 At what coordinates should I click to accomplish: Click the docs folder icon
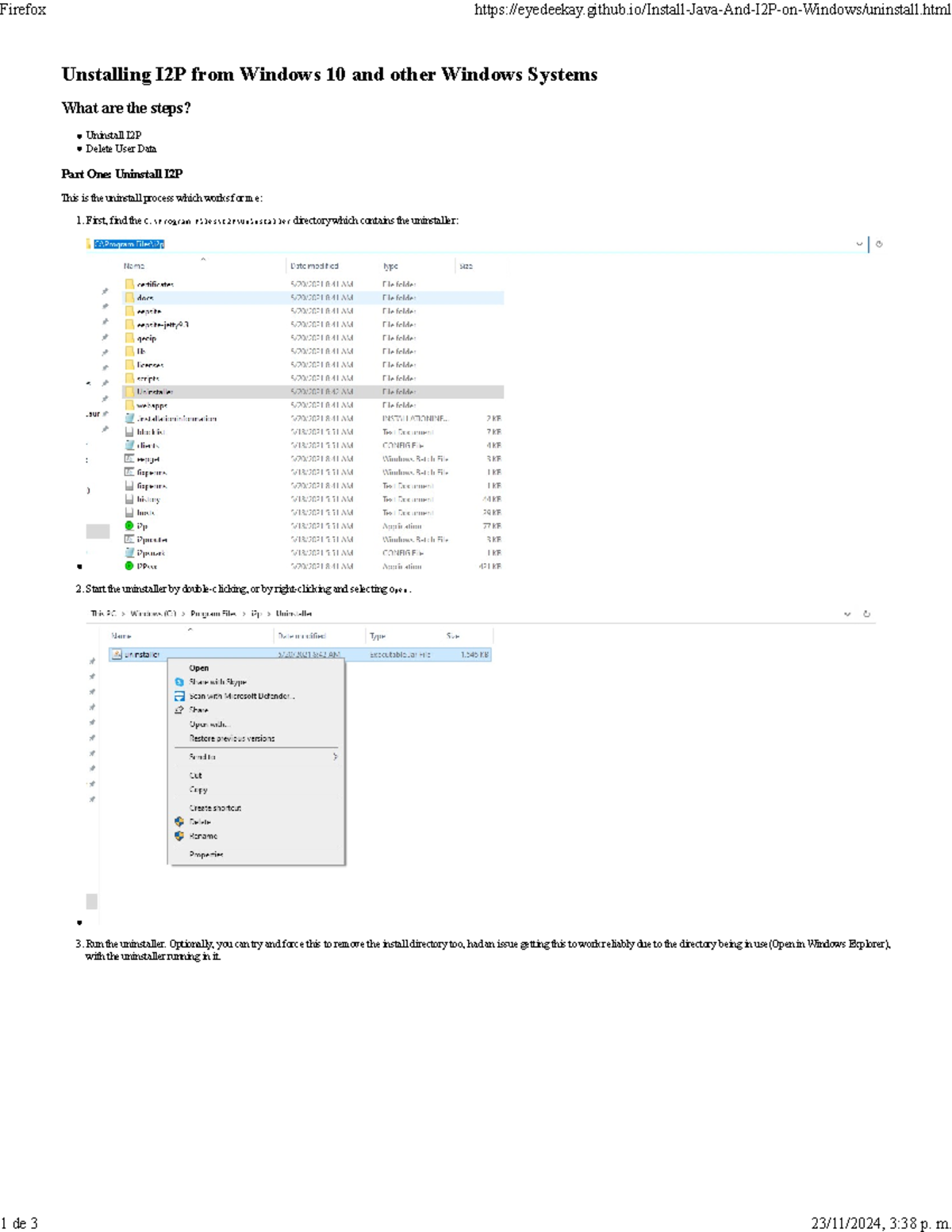[x=129, y=297]
